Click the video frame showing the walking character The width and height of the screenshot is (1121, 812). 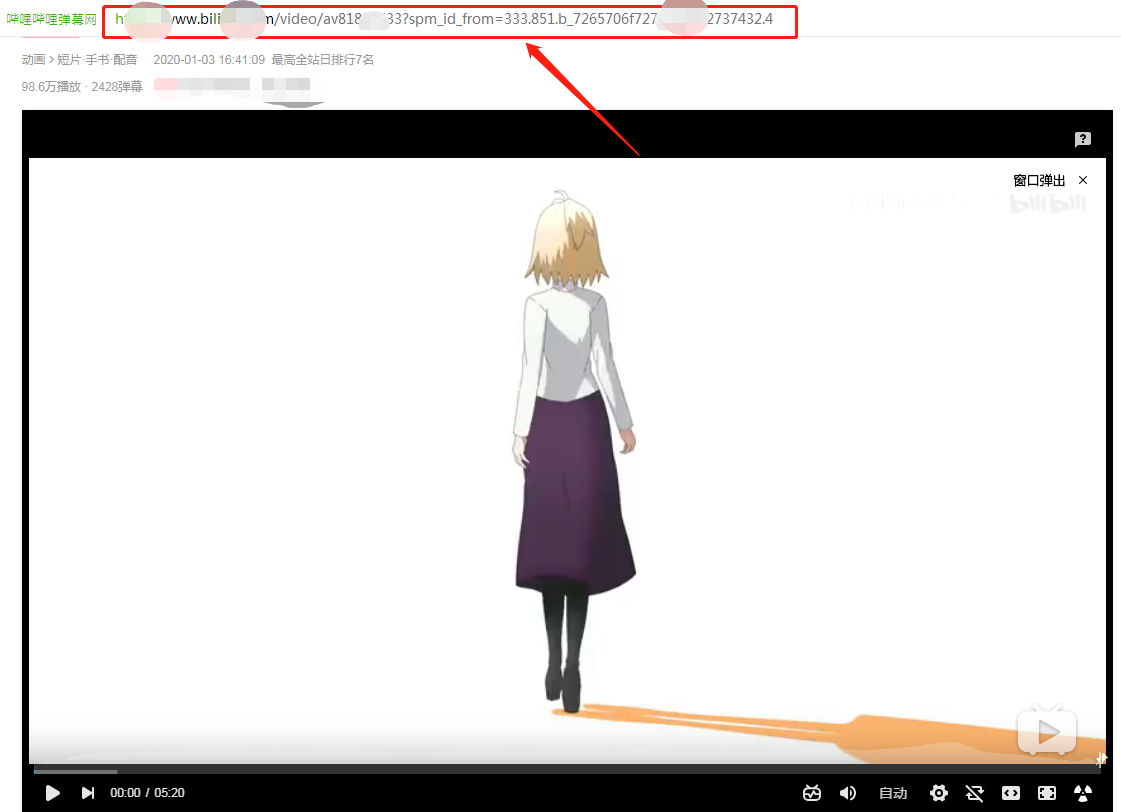(x=567, y=461)
